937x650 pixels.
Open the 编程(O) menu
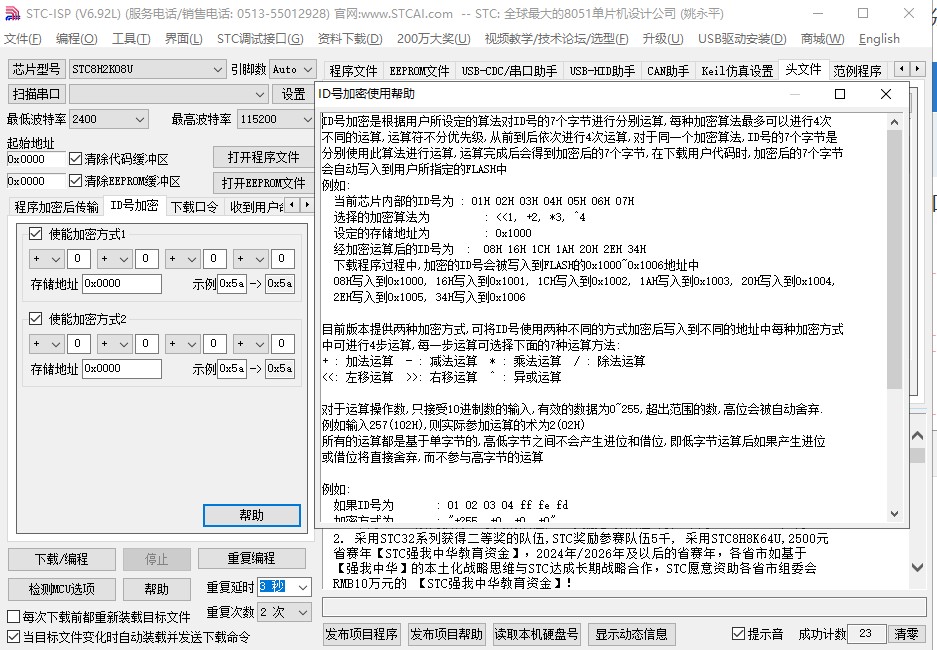tap(76, 39)
